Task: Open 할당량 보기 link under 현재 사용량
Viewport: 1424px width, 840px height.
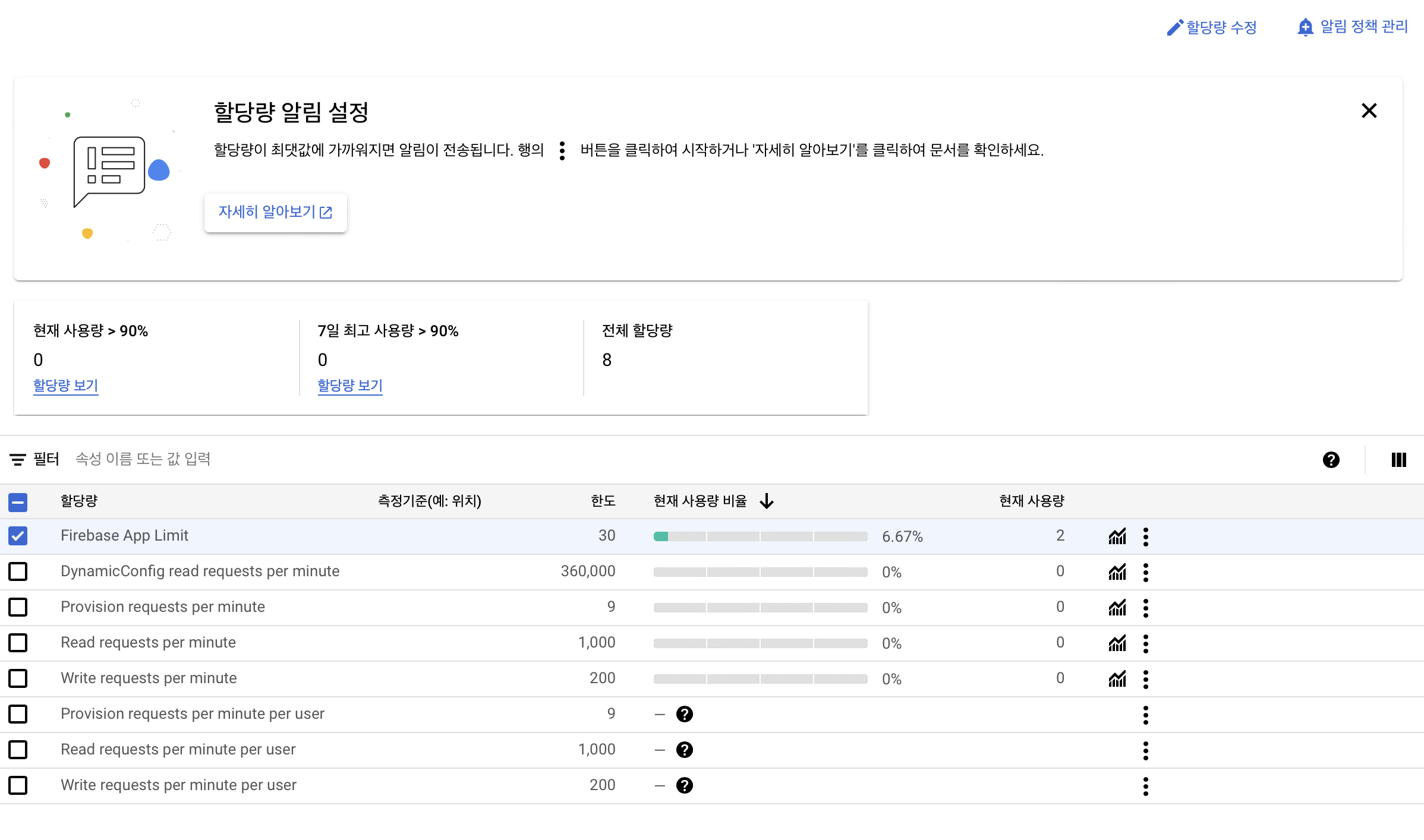Action: 65,386
